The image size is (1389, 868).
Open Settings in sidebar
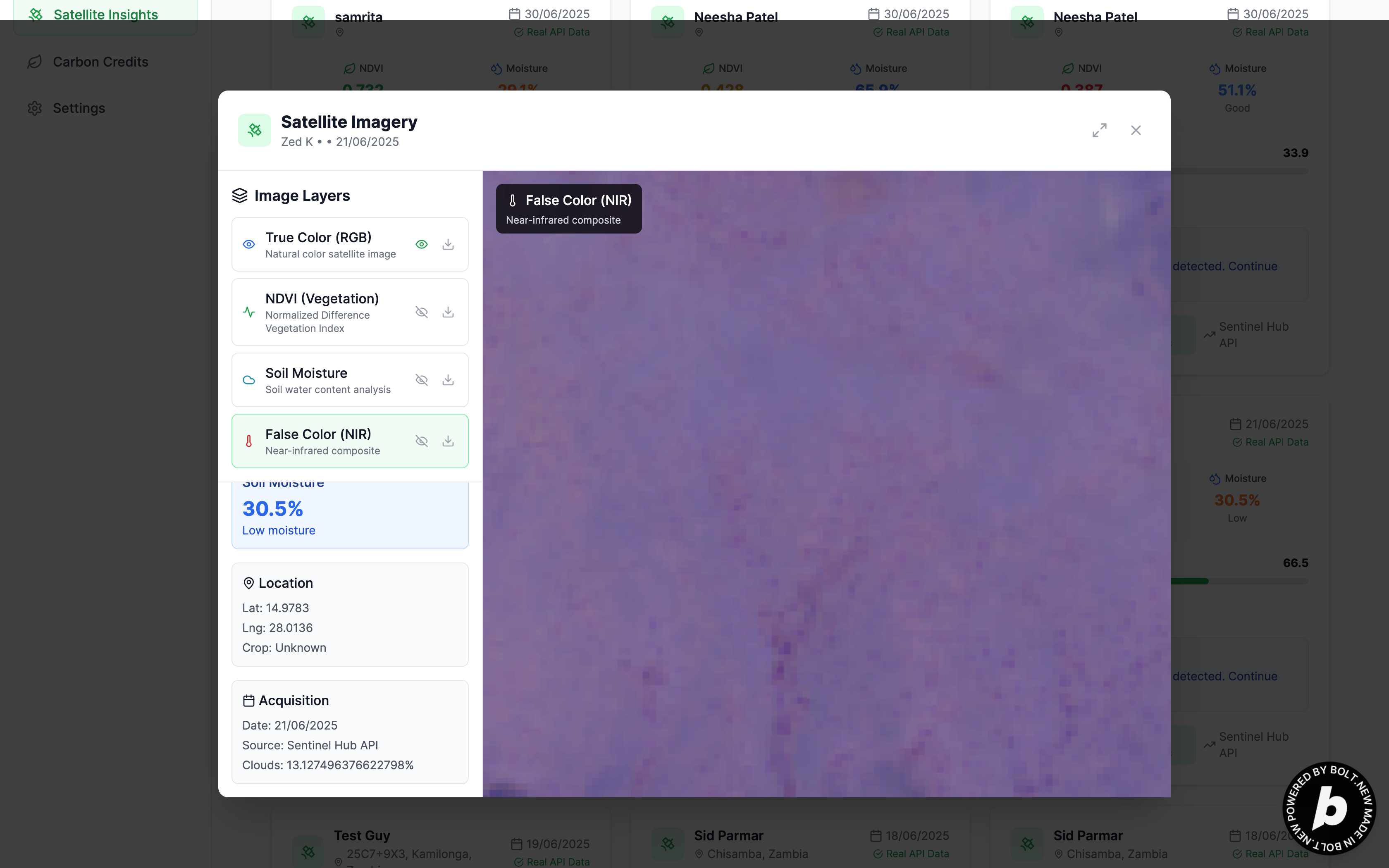[x=79, y=108]
